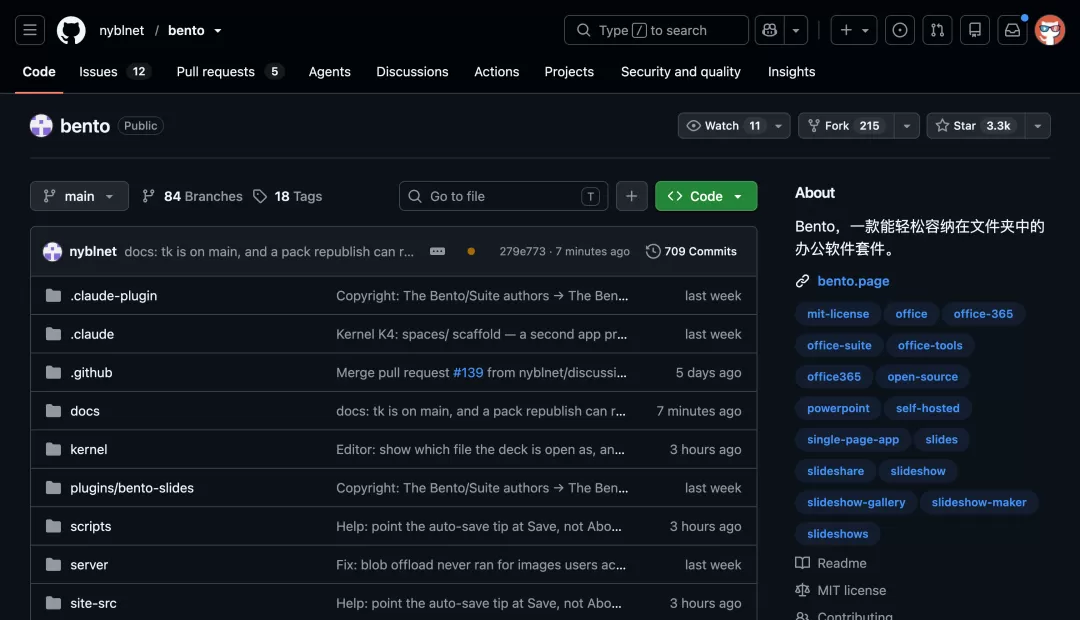View the orange commit status dot

click(471, 251)
